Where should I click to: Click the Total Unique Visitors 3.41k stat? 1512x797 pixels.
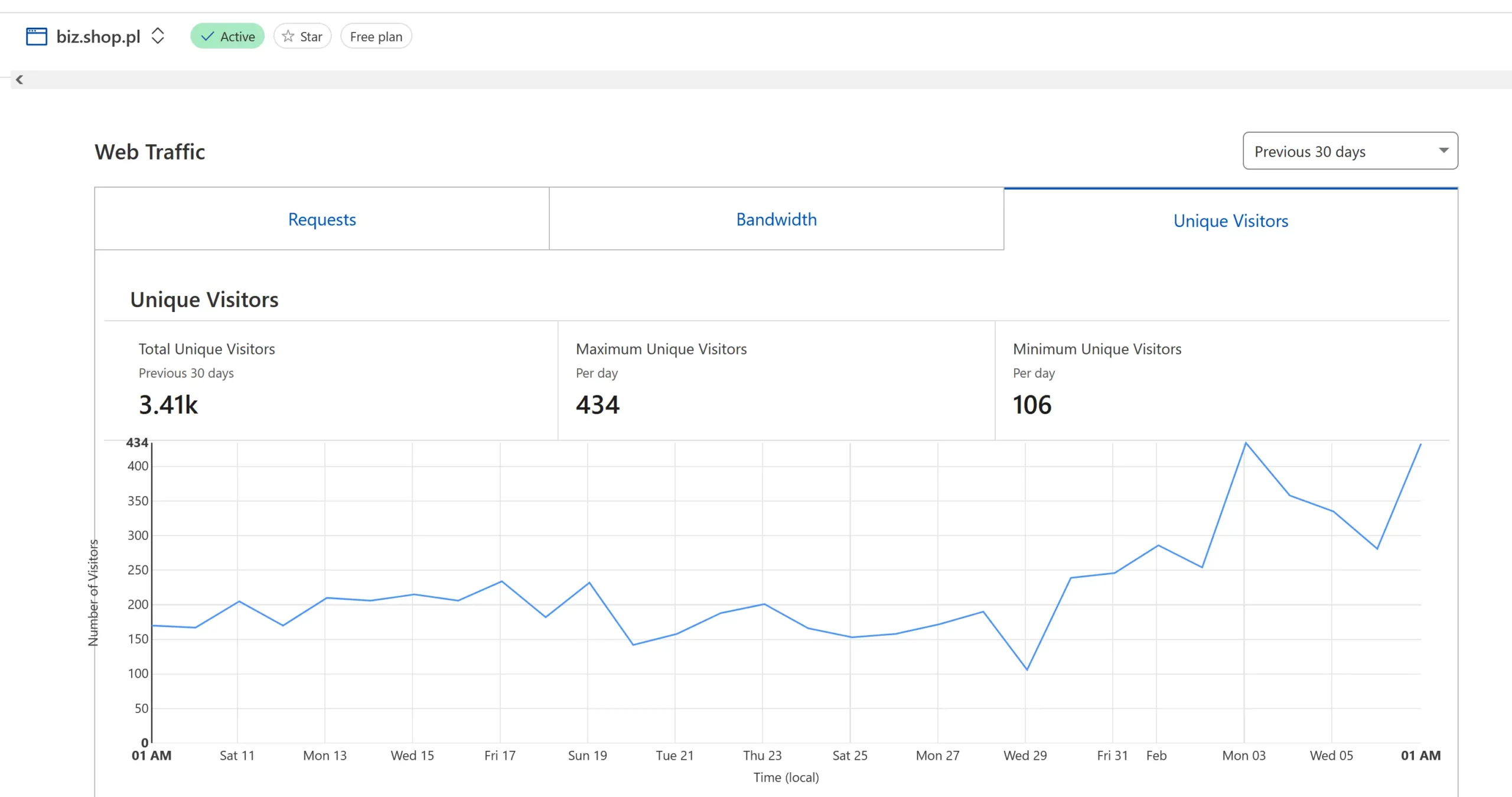tap(168, 405)
